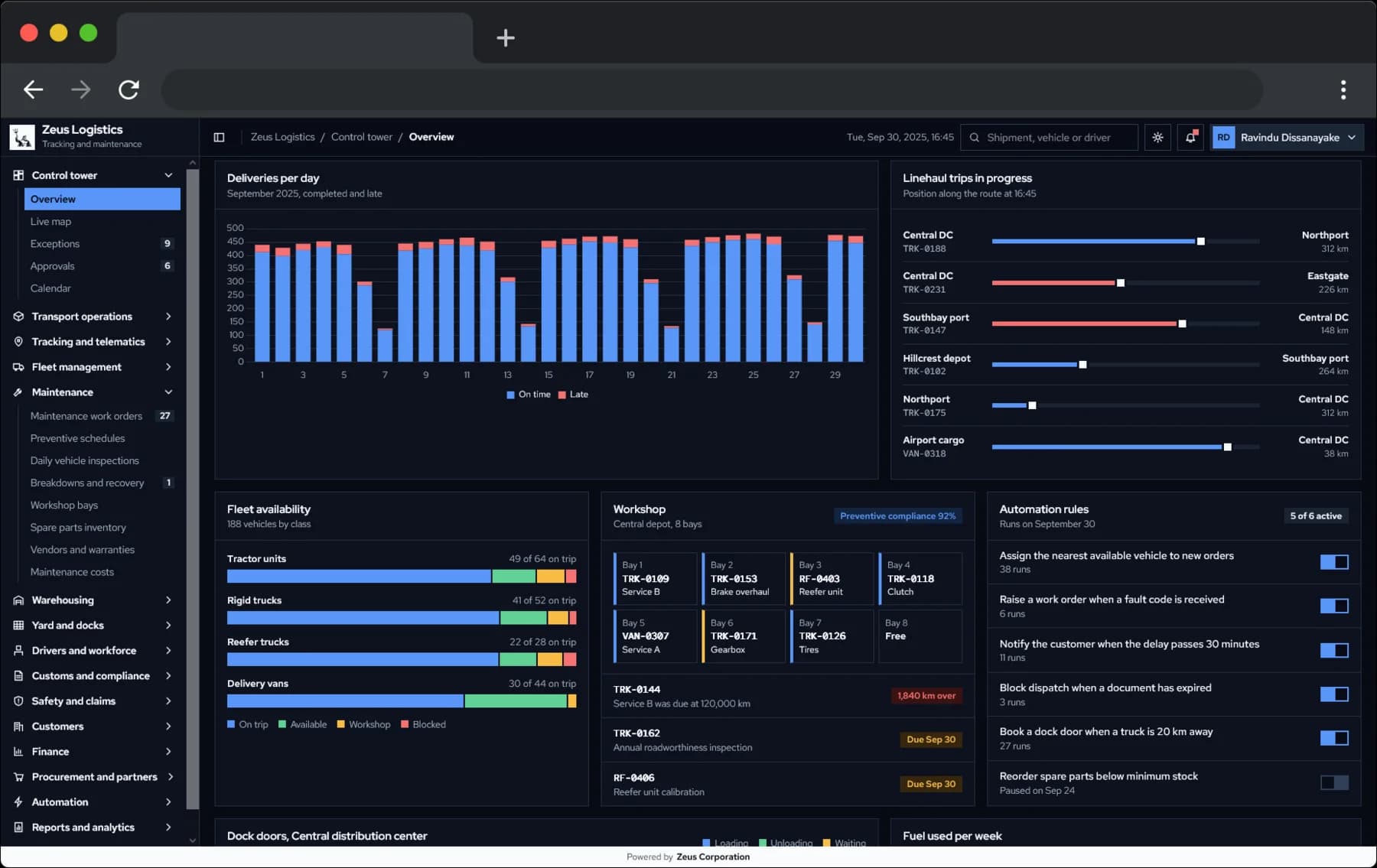This screenshot has width=1377, height=868.
Task: Toggle the raise work order on fault code rule
Action: 1334,606
